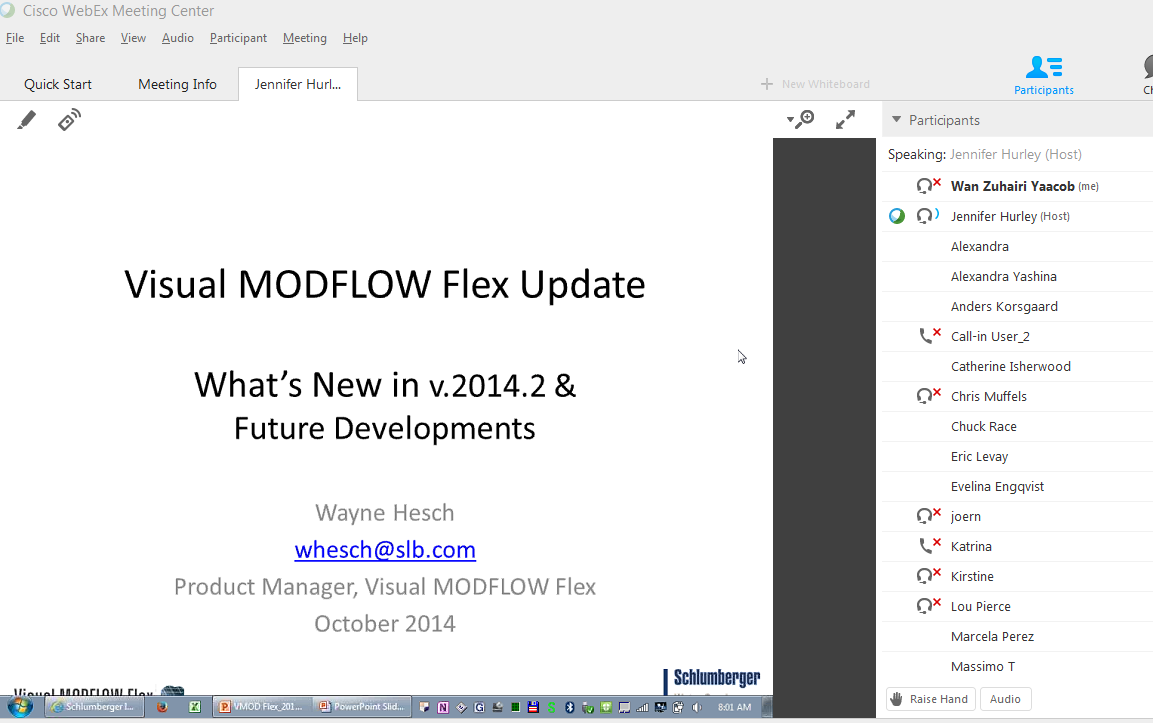This screenshot has width=1153, height=723.
Task: Switch to the Quick Start tab
Action: click(58, 85)
